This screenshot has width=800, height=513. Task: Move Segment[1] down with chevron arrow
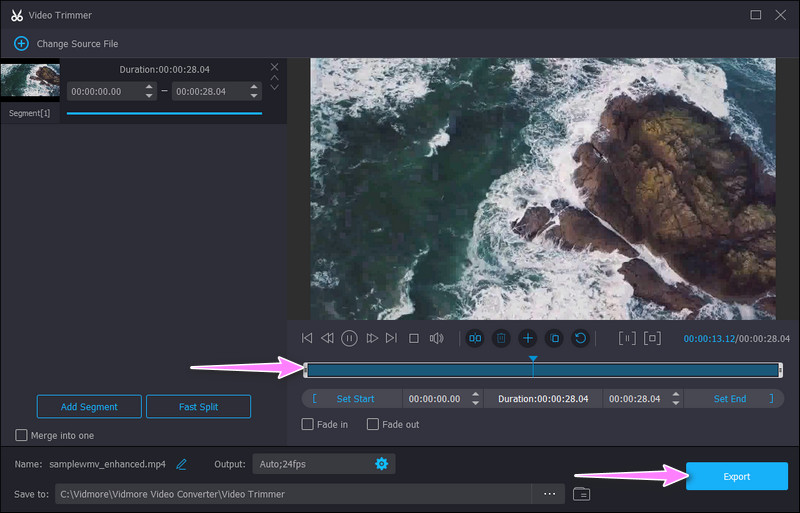pyautogui.click(x=275, y=87)
